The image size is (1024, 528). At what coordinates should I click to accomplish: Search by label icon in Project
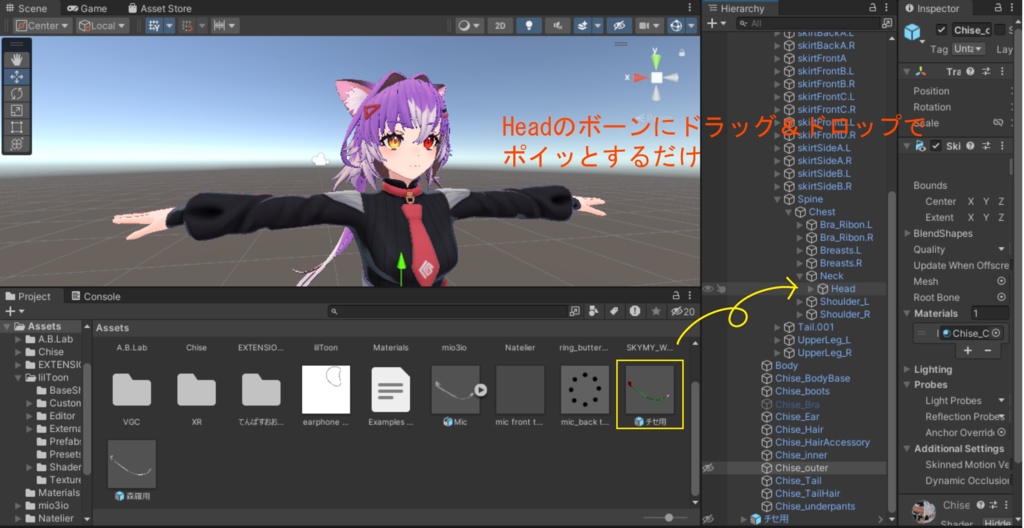tap(614, 312)
